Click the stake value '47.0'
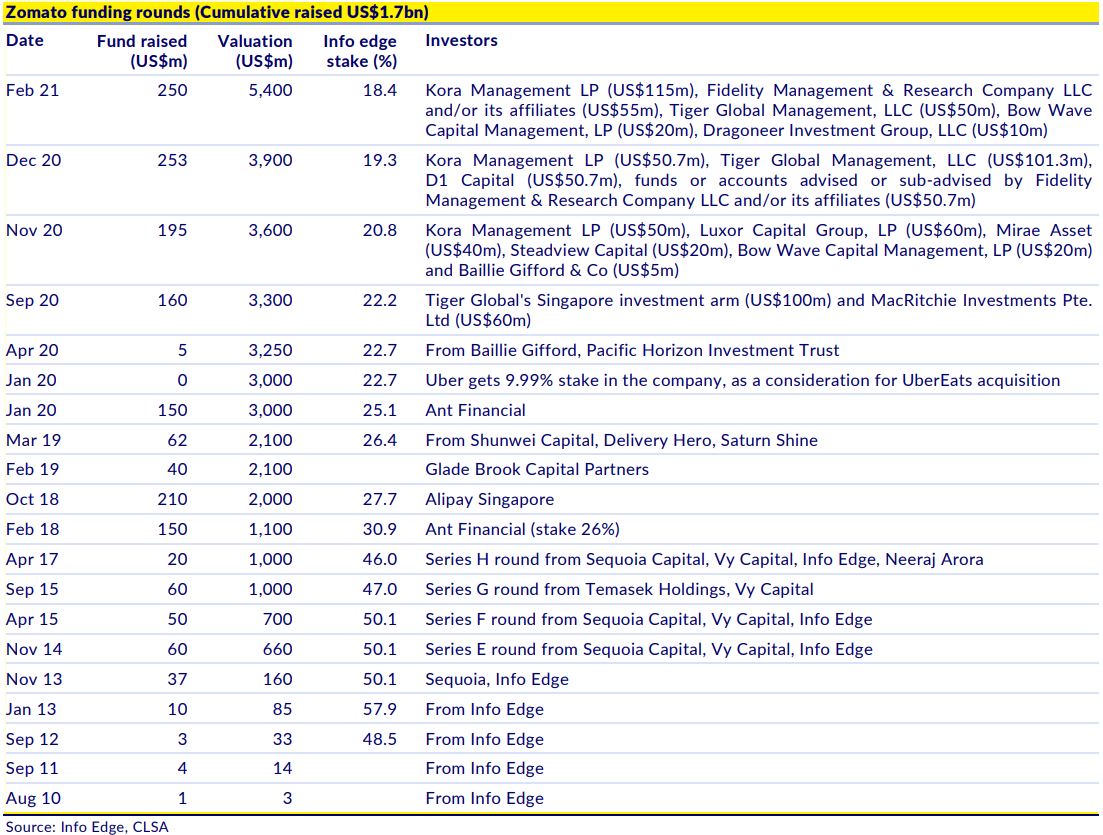Image resolution: width=1103 pixels, height=835 pixels. (x=380, y=589)
